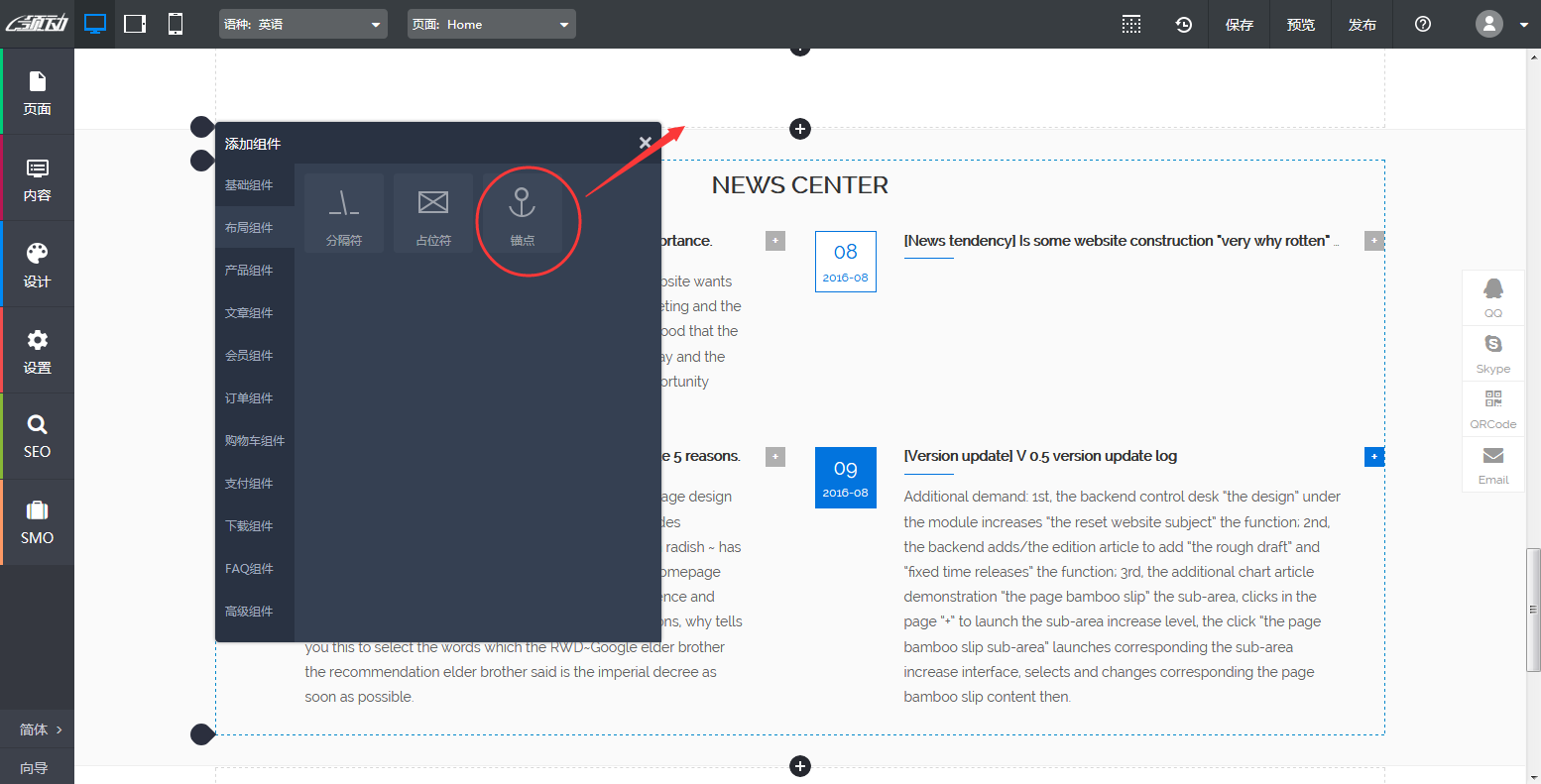Switch to tablet preview mode
Viewport: 1541px width, 784px height.
135,24
